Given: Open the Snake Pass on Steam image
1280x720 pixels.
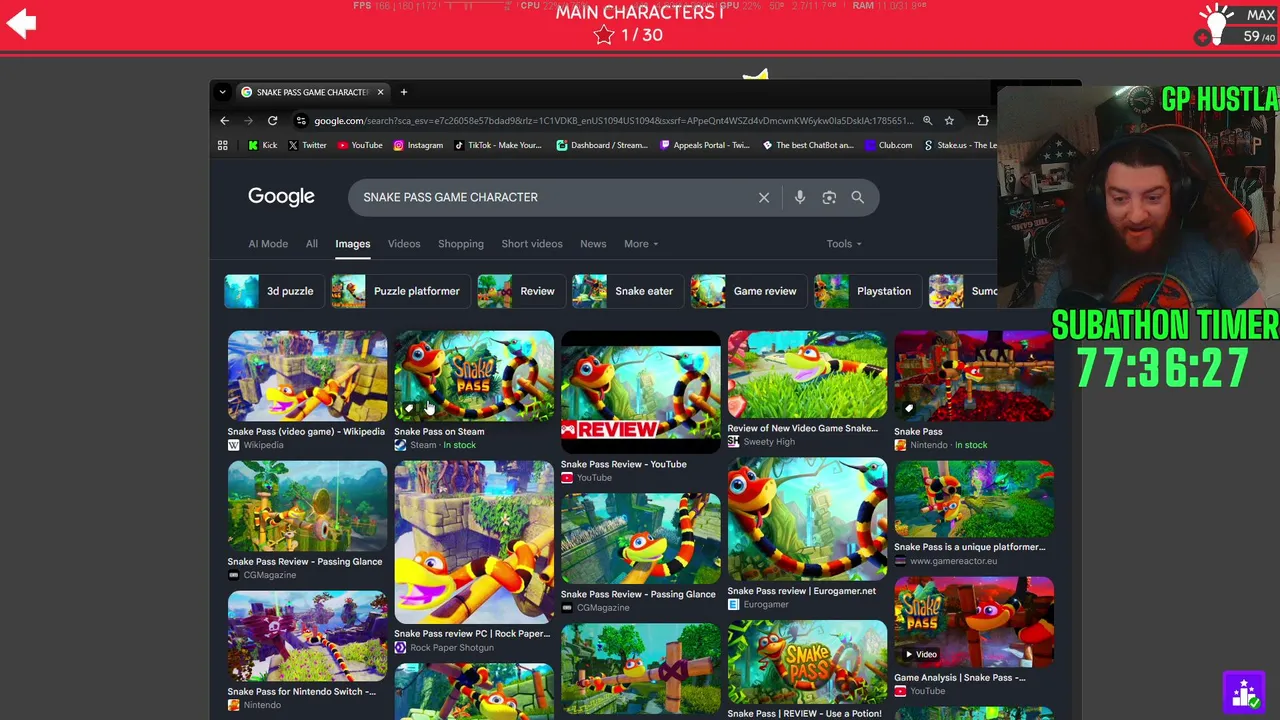Looking at the screenshot, I should pos(474,375).
